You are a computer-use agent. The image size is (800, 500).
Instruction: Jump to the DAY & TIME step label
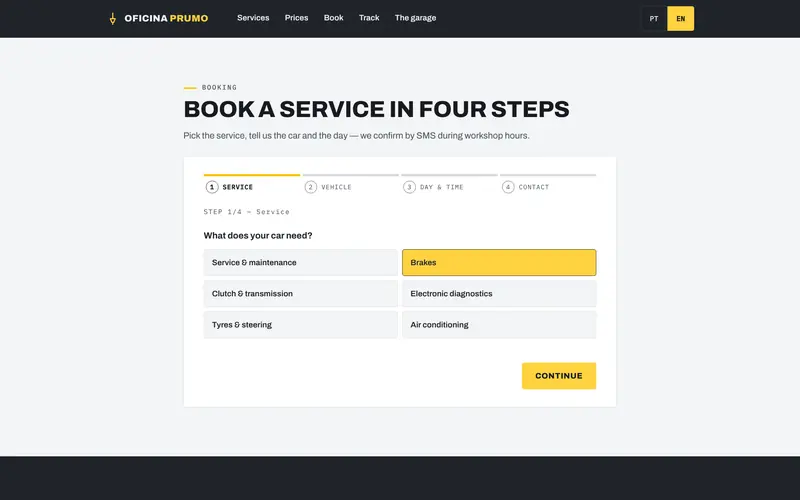click(x=442, y=187)
